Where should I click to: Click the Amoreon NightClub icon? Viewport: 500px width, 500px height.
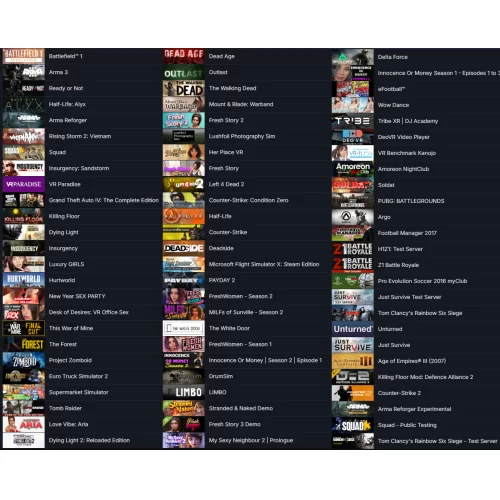tap(353, 169)
